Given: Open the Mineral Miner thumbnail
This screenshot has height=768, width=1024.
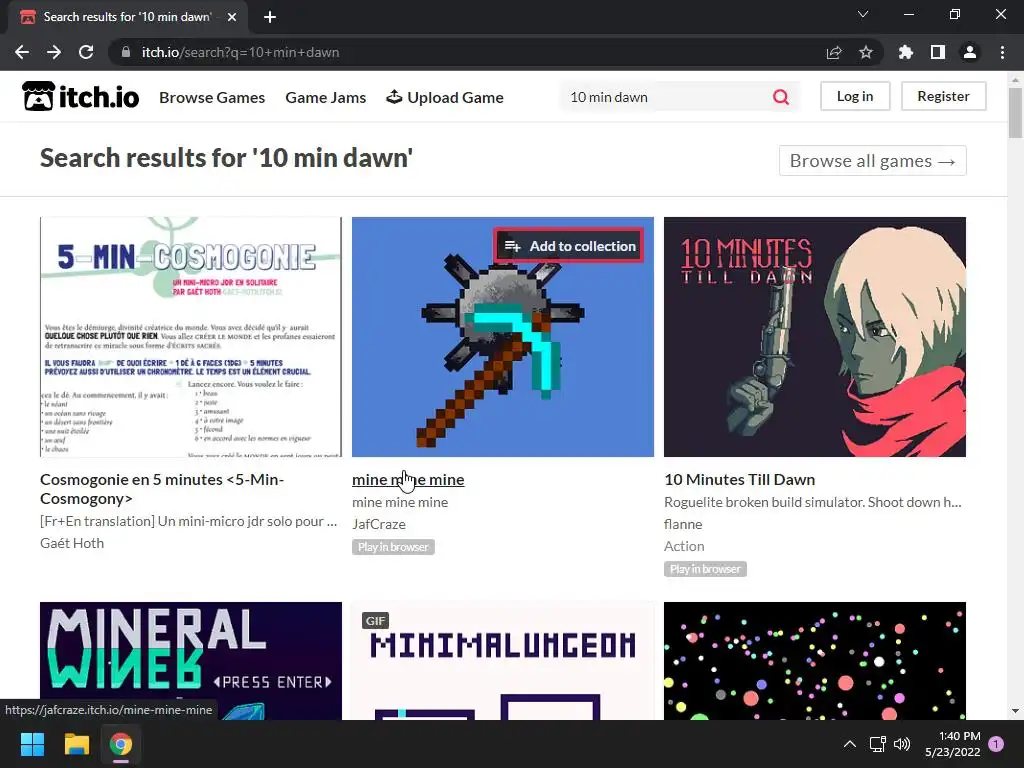Looking at the screenshot, I should click(x=191, y=661).
